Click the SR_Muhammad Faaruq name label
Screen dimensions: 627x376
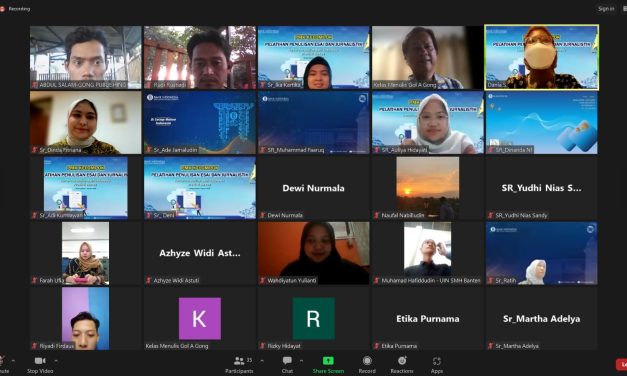coord(296,150)
